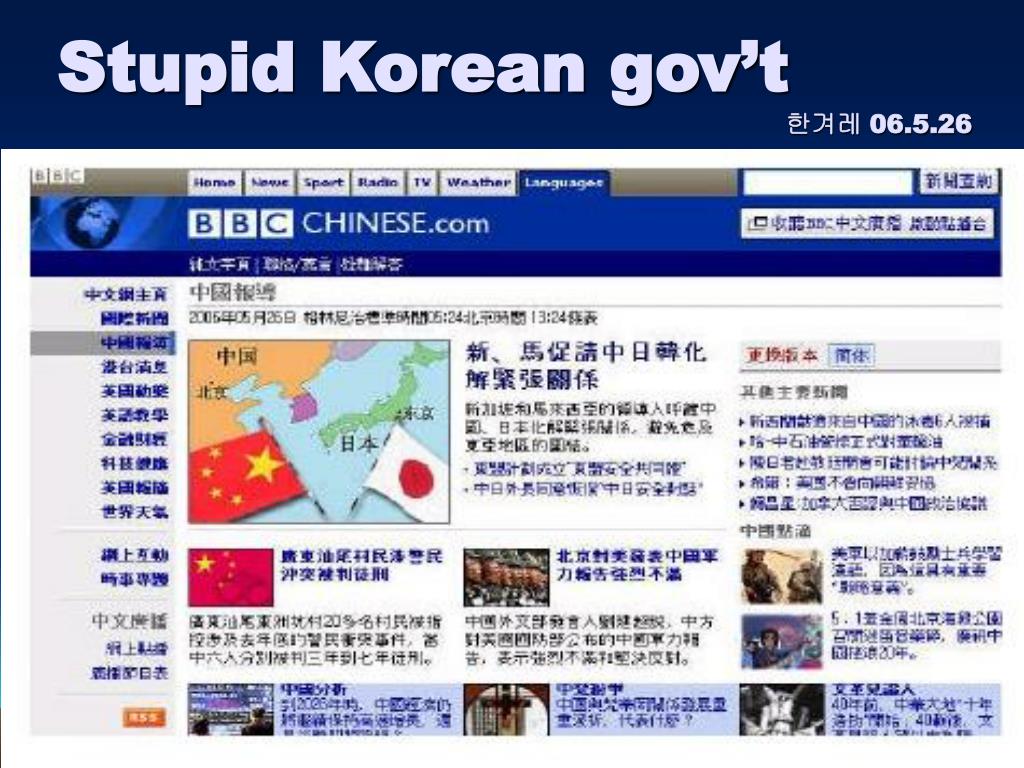Open 英語教學 in the left sidebar
Screen dimensions: 1024x768
click(135, 415)
